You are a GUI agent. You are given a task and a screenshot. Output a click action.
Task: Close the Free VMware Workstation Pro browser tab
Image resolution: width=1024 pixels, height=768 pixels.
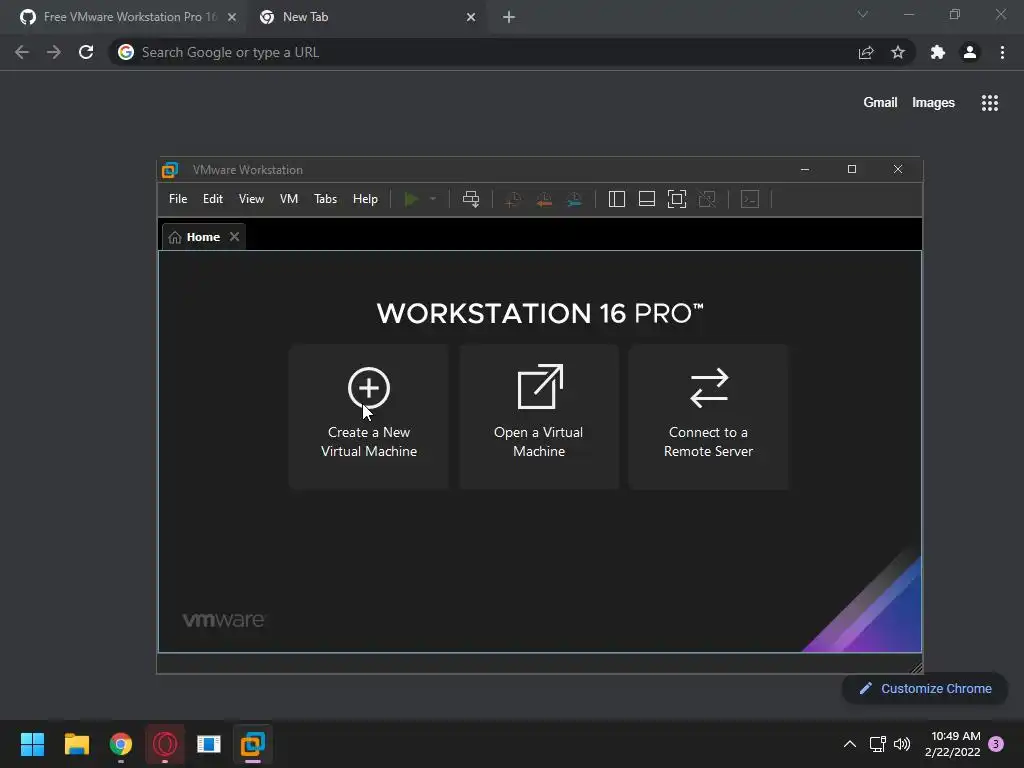pyautogui.click(x=232, y=17)
